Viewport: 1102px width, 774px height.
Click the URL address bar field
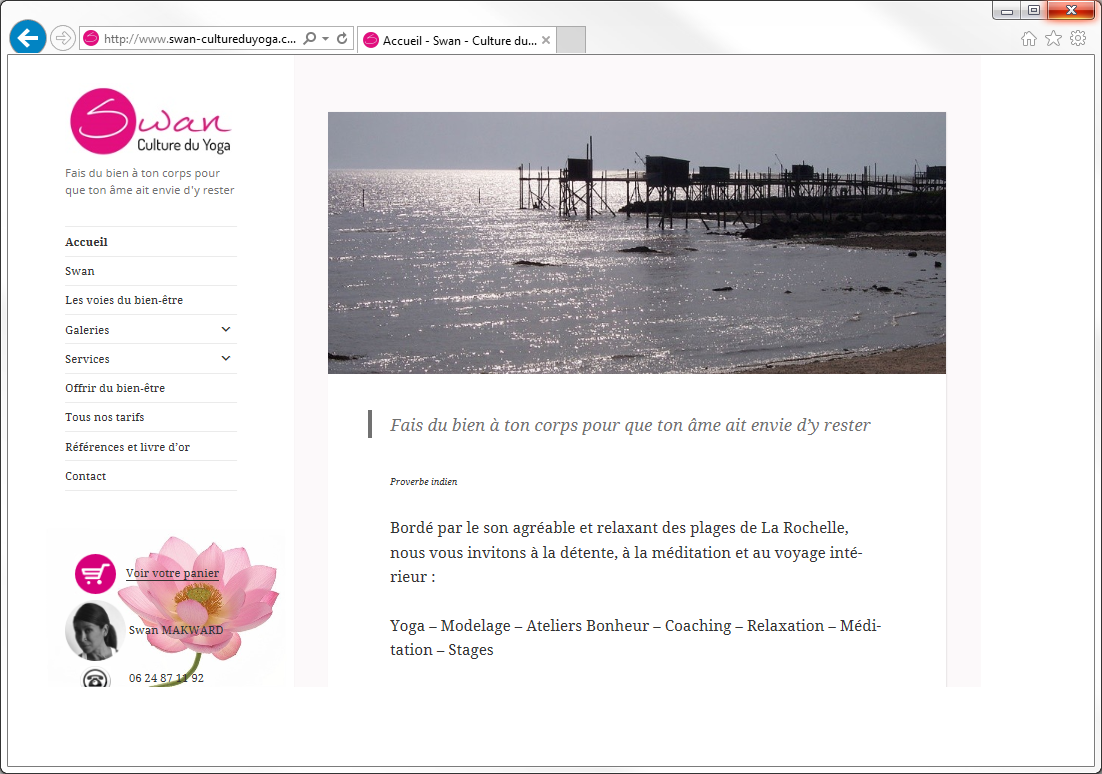200,39
